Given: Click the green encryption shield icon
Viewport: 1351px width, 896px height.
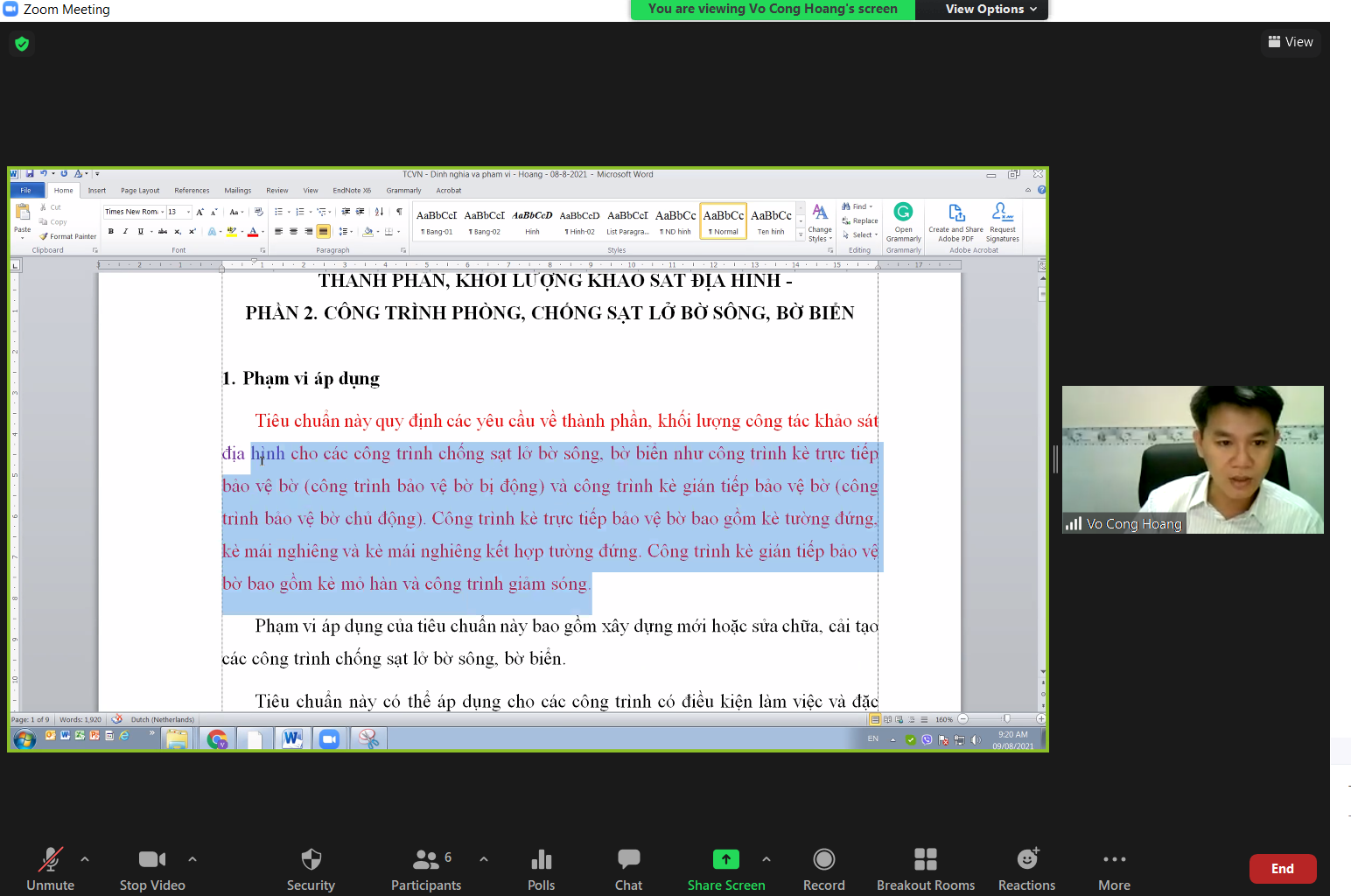Looking at the screenshot, I should click(22, 44).
